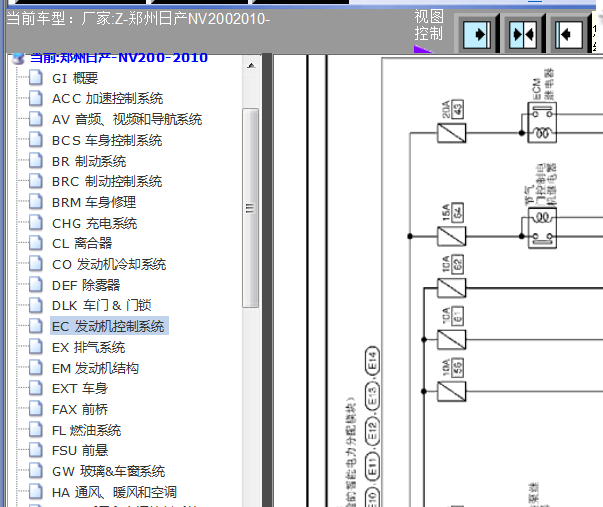This screenshot has width=603, height=507.
Task: Select EC 发动机控制系统 entry
Action: [x=109, y=326]
